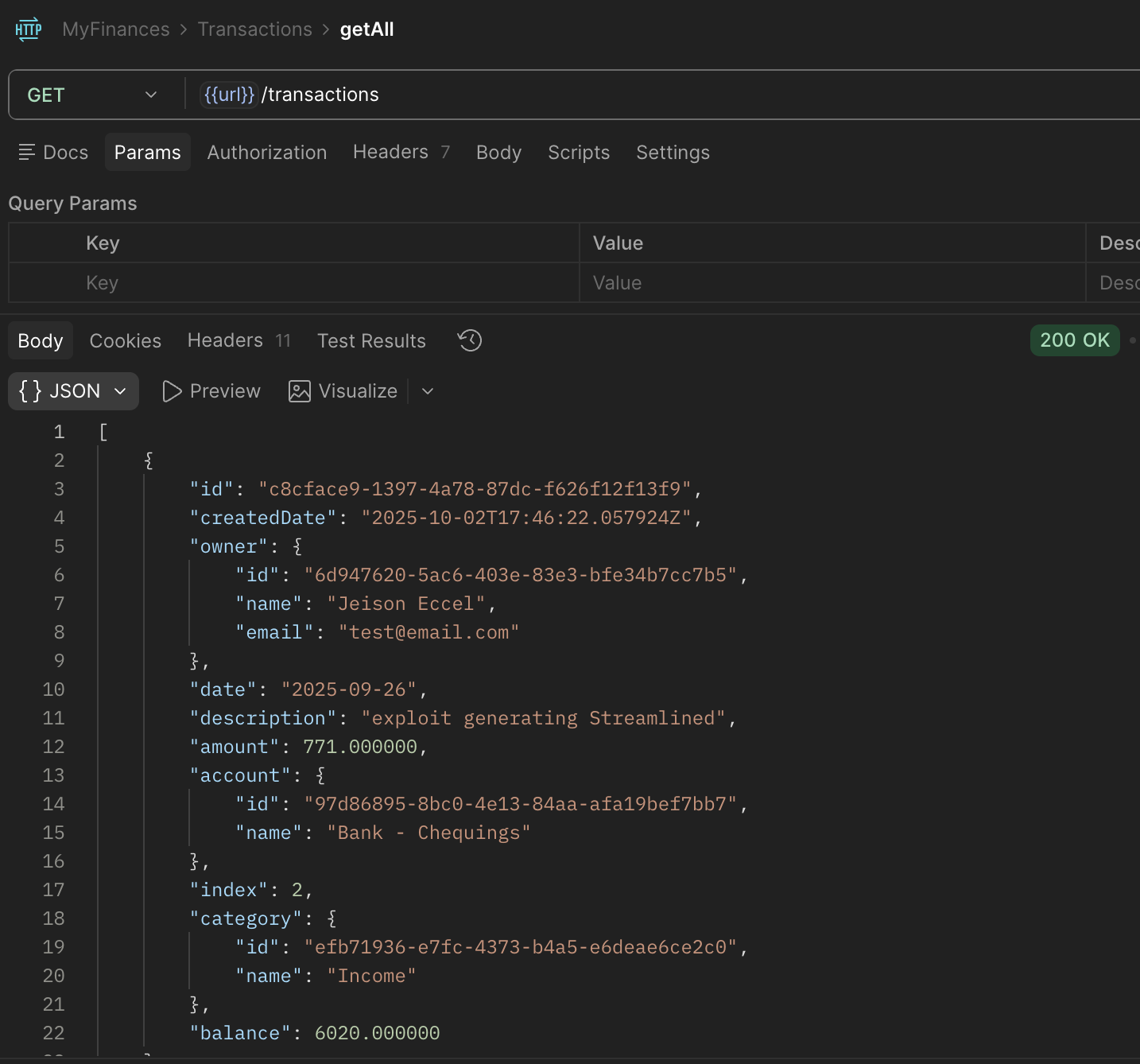The height and width of the screenshot is (1064, 1140).
Task: Open the Scripts tab
Action: tap(579, 152)
